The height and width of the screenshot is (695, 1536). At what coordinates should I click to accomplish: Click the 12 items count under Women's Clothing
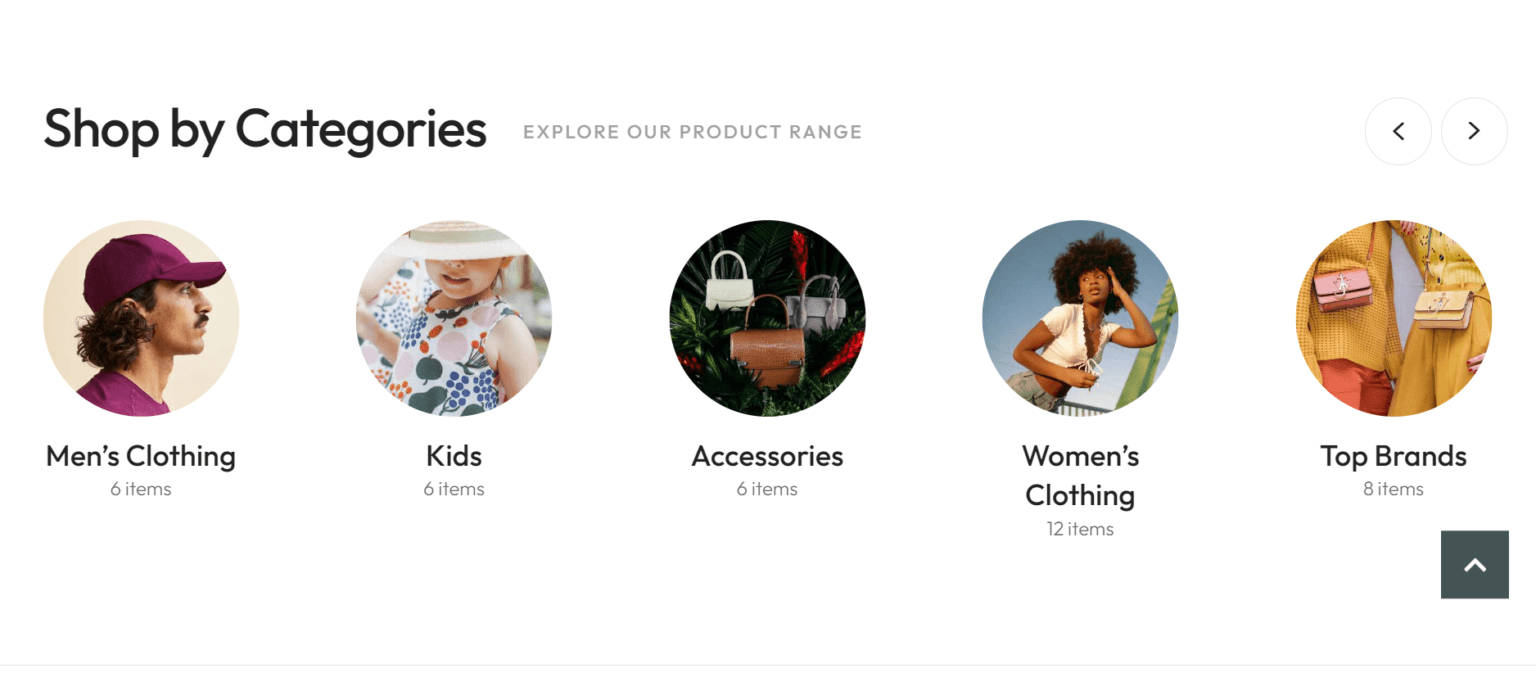(1080, 529)
